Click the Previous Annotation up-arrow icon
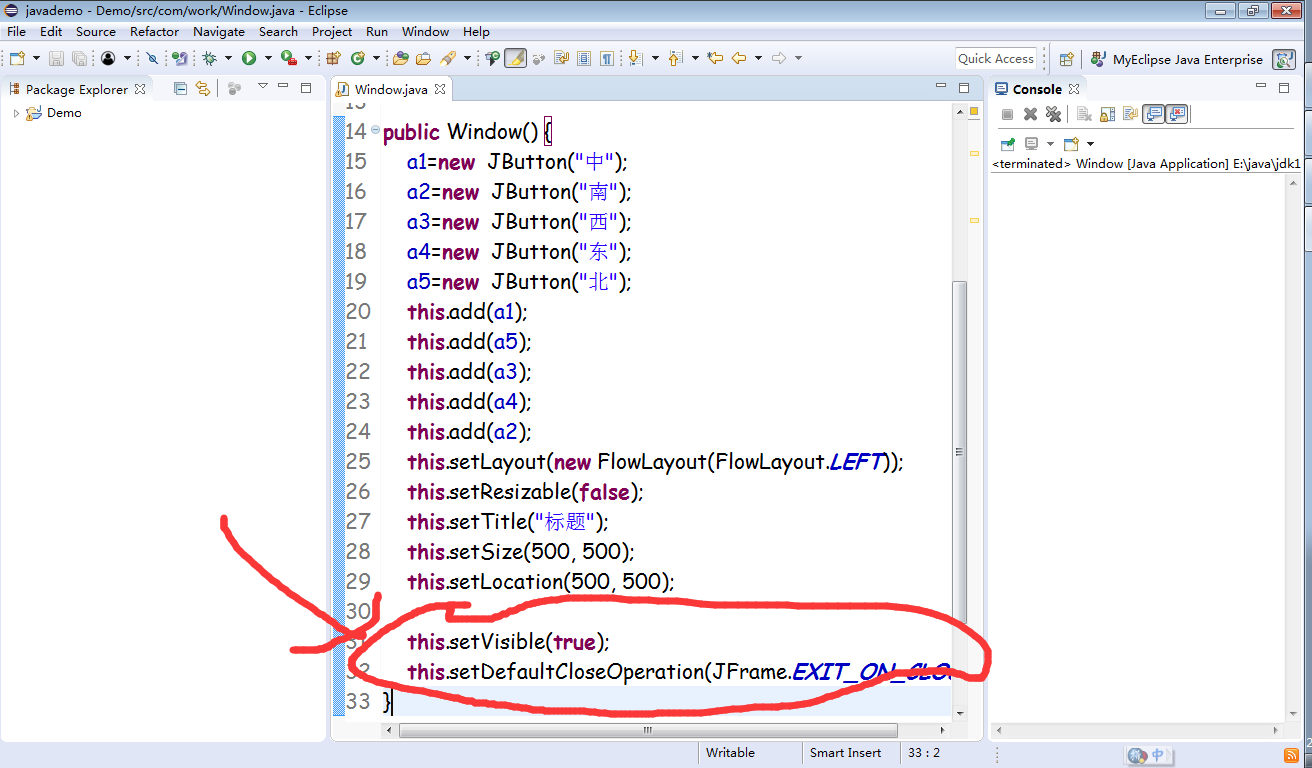Image resolution: width=1312 pixels, height=768 pixels. pyautogui.click(x=675, y=58)
